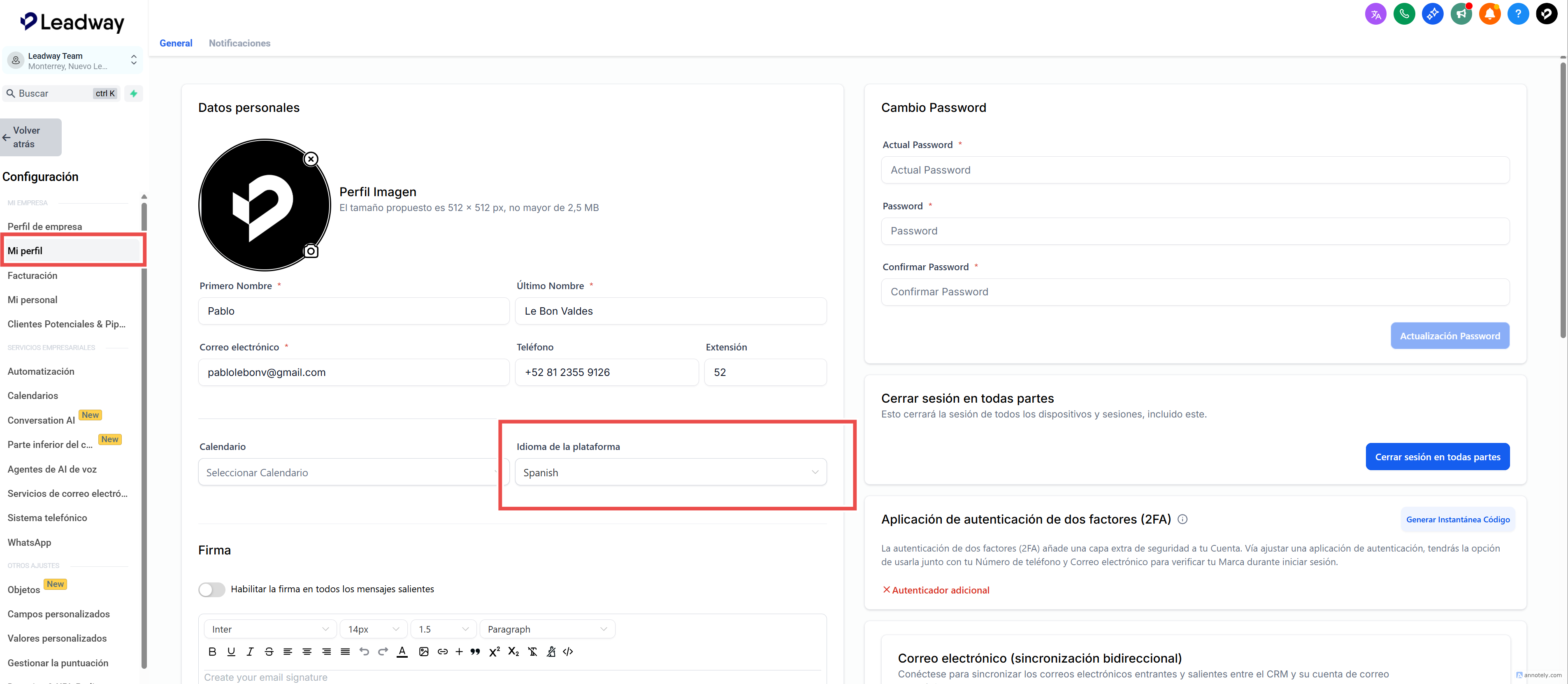Switch to the Notificaciones tab

pos(239,43)
